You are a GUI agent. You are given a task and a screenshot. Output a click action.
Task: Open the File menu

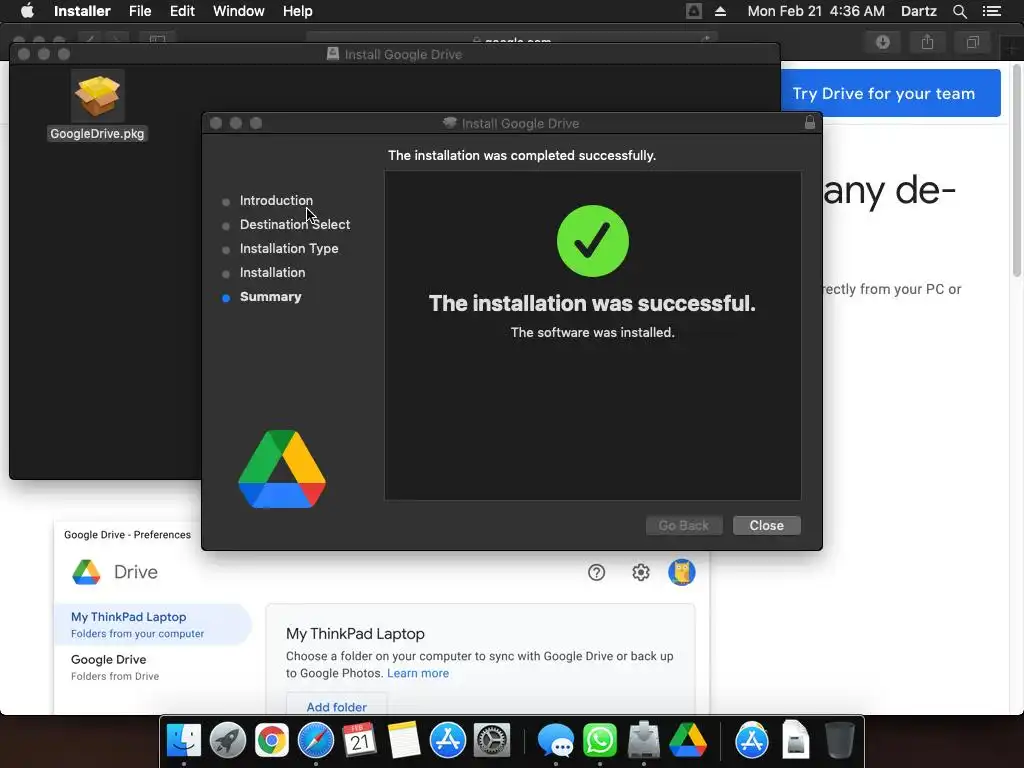tap(140, 11)
